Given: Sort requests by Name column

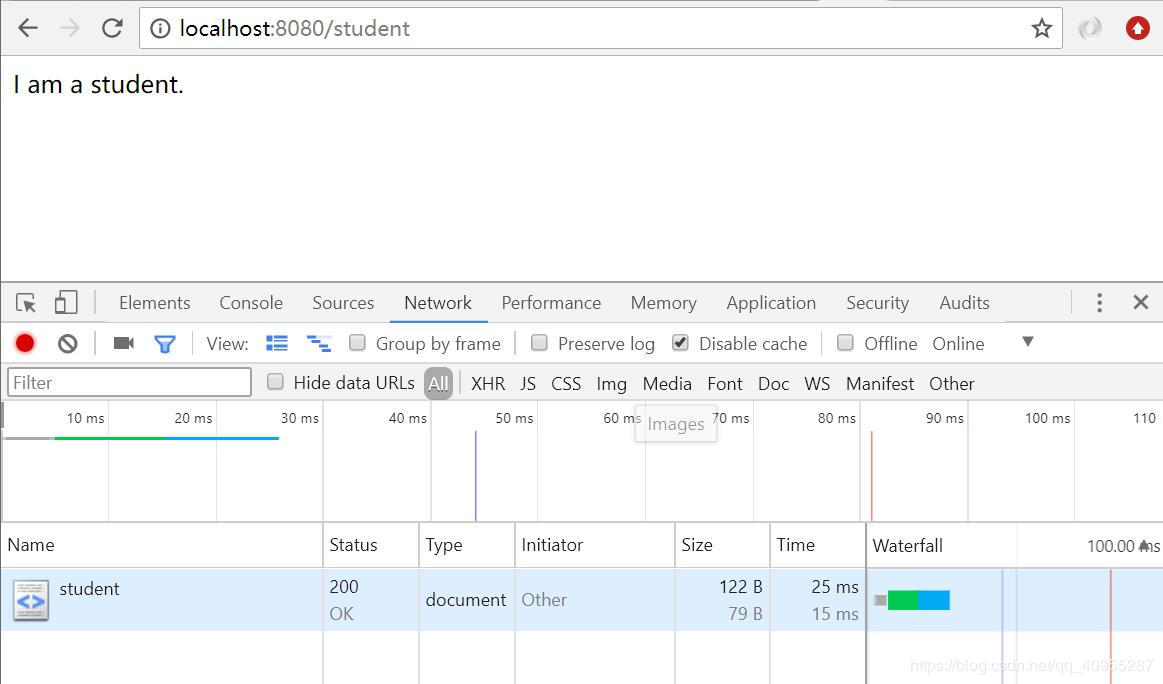Looking at the screenshot, I should [162, 545].
